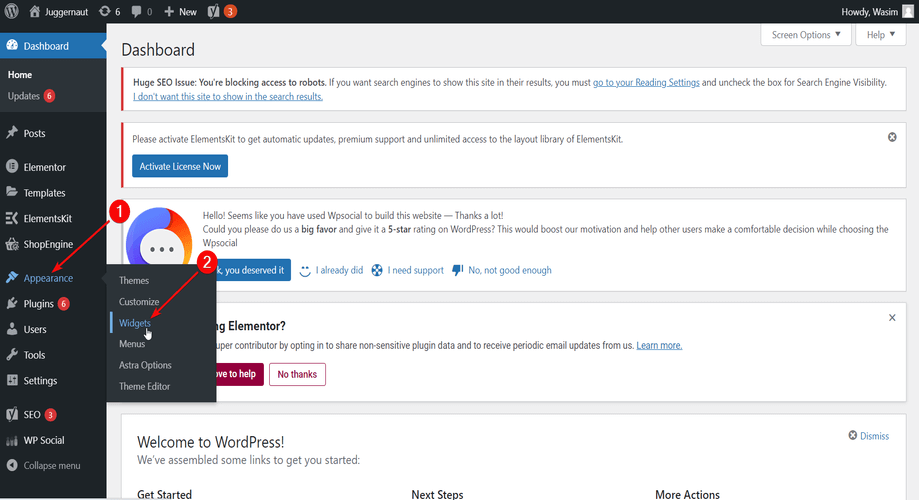Click the Elementor sidebar icon
Image resolution: width=919 pixels, height=500 pixels.
click(x=12, y=166)
